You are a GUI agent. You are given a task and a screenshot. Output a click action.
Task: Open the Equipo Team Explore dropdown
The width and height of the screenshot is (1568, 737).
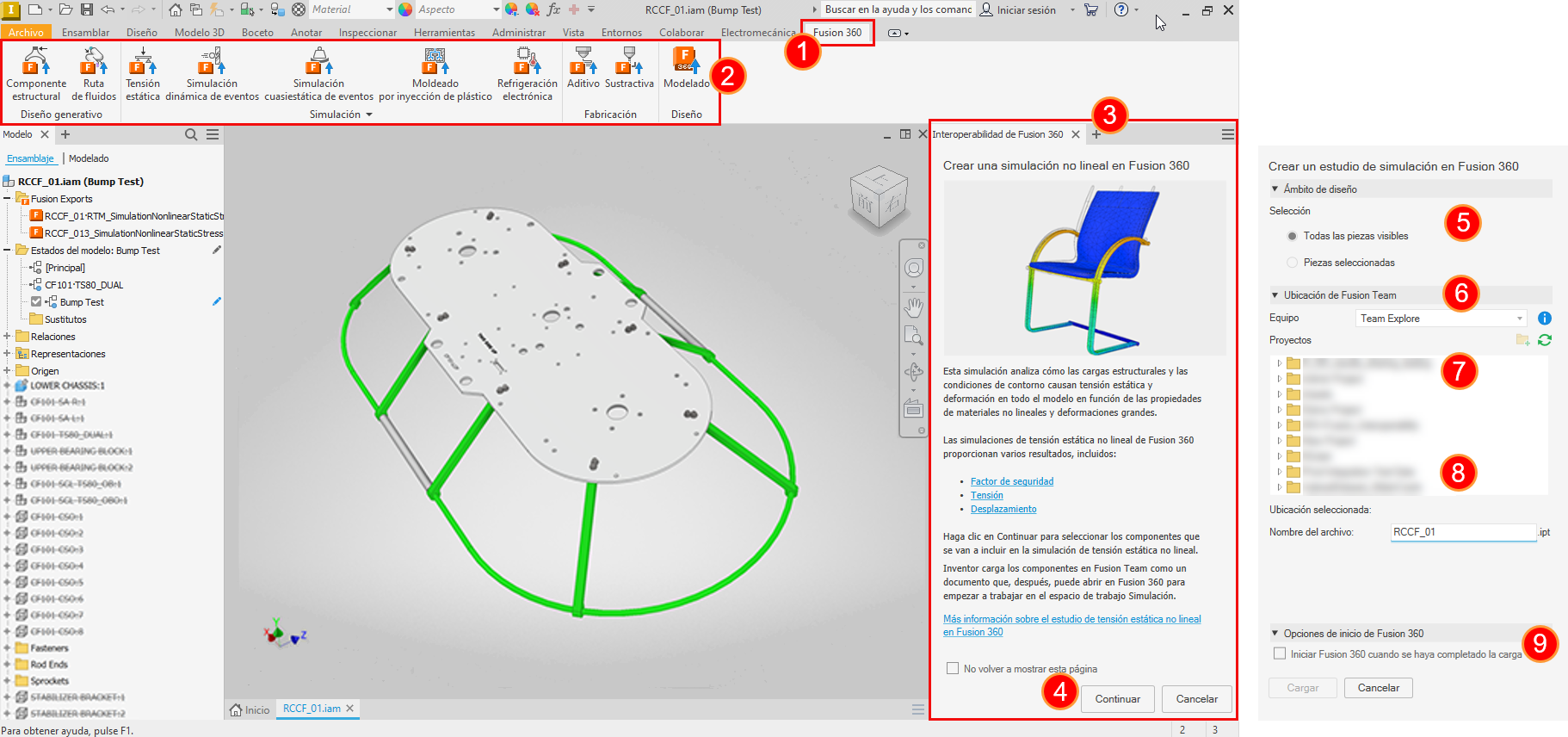click(1441, 319)
